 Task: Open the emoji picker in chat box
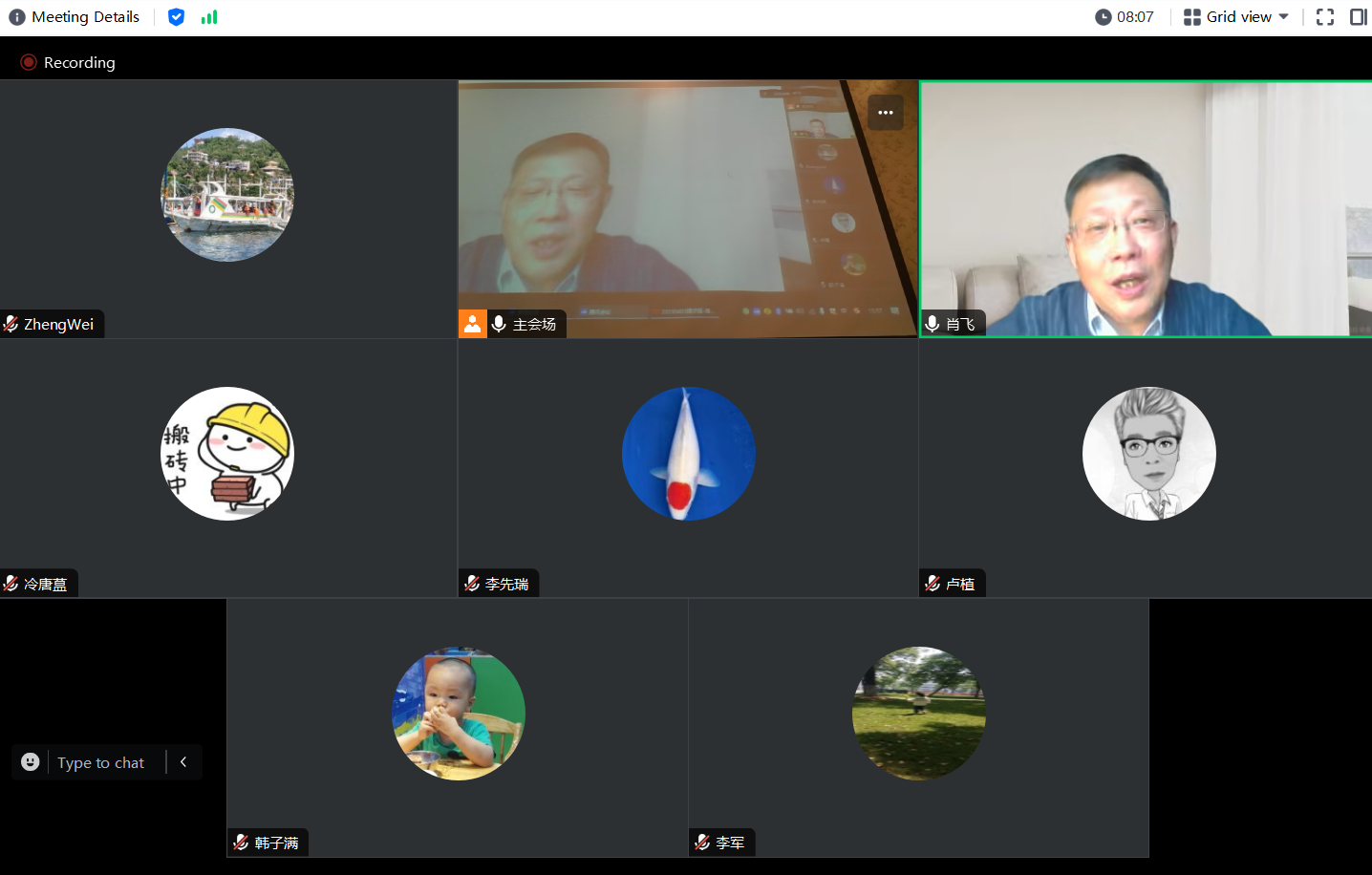31,762
